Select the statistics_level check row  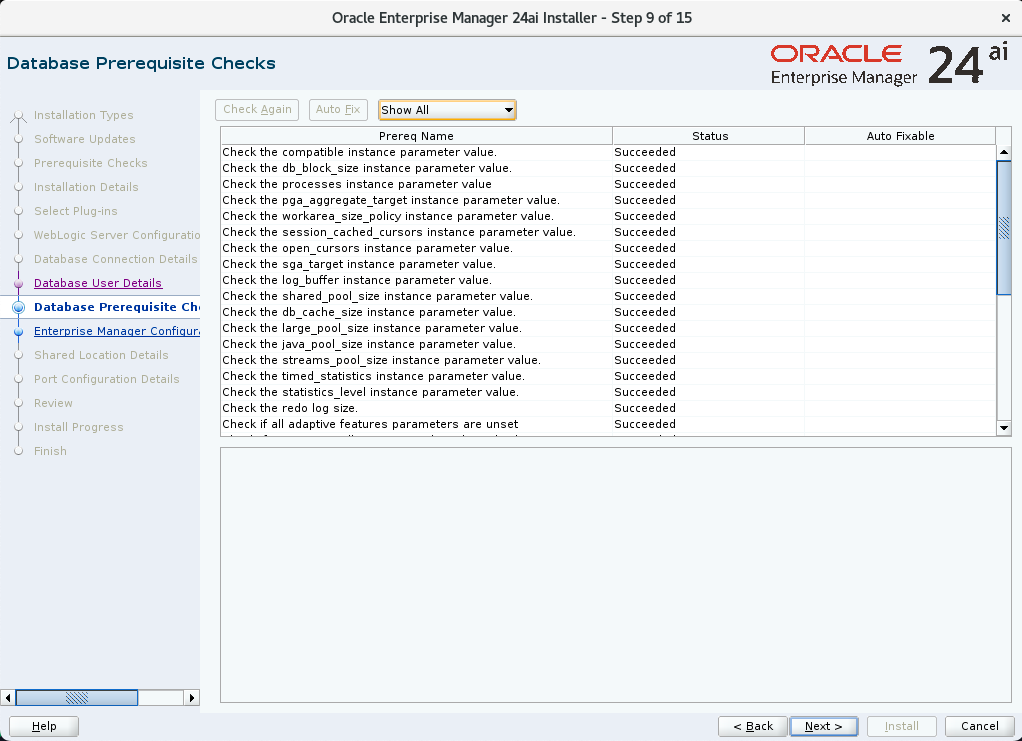tap(608, 392)
